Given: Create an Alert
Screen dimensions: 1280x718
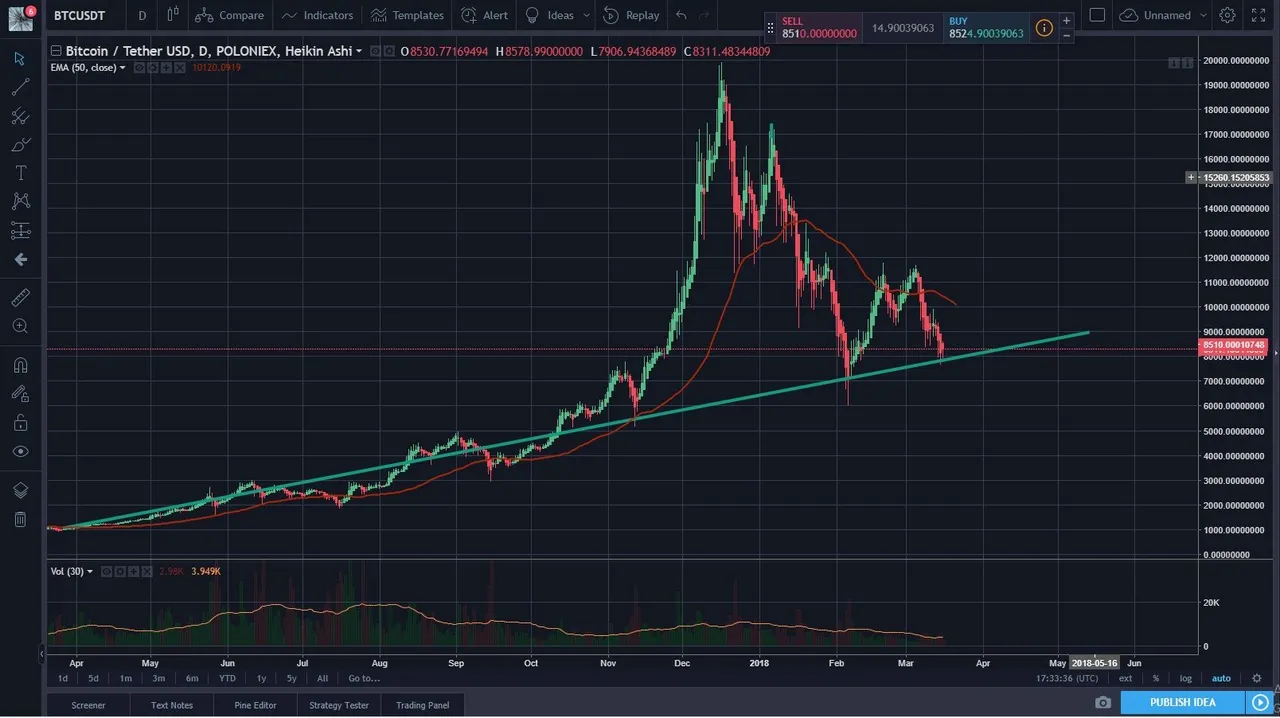Looking at the screenshot, I should pos(484,15).
